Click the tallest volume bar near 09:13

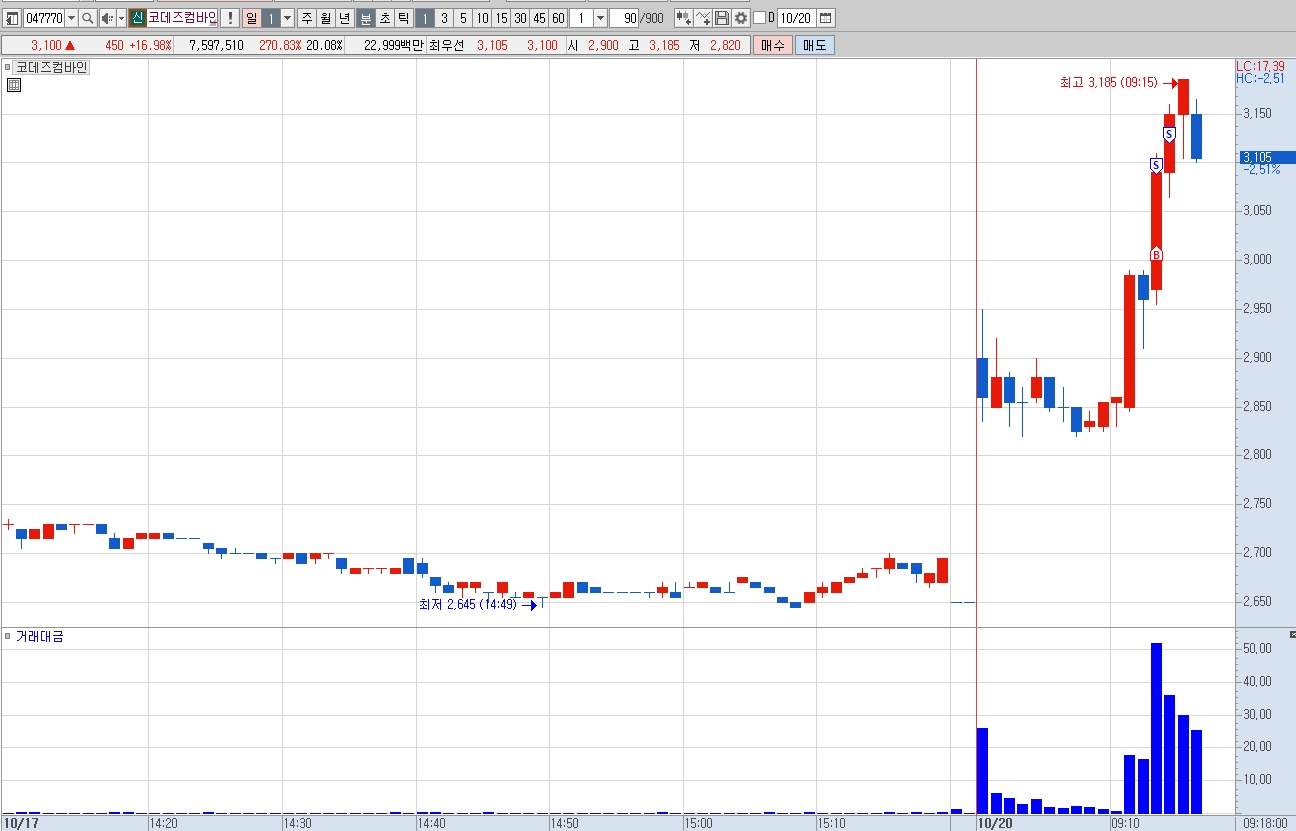[1156, 728]
